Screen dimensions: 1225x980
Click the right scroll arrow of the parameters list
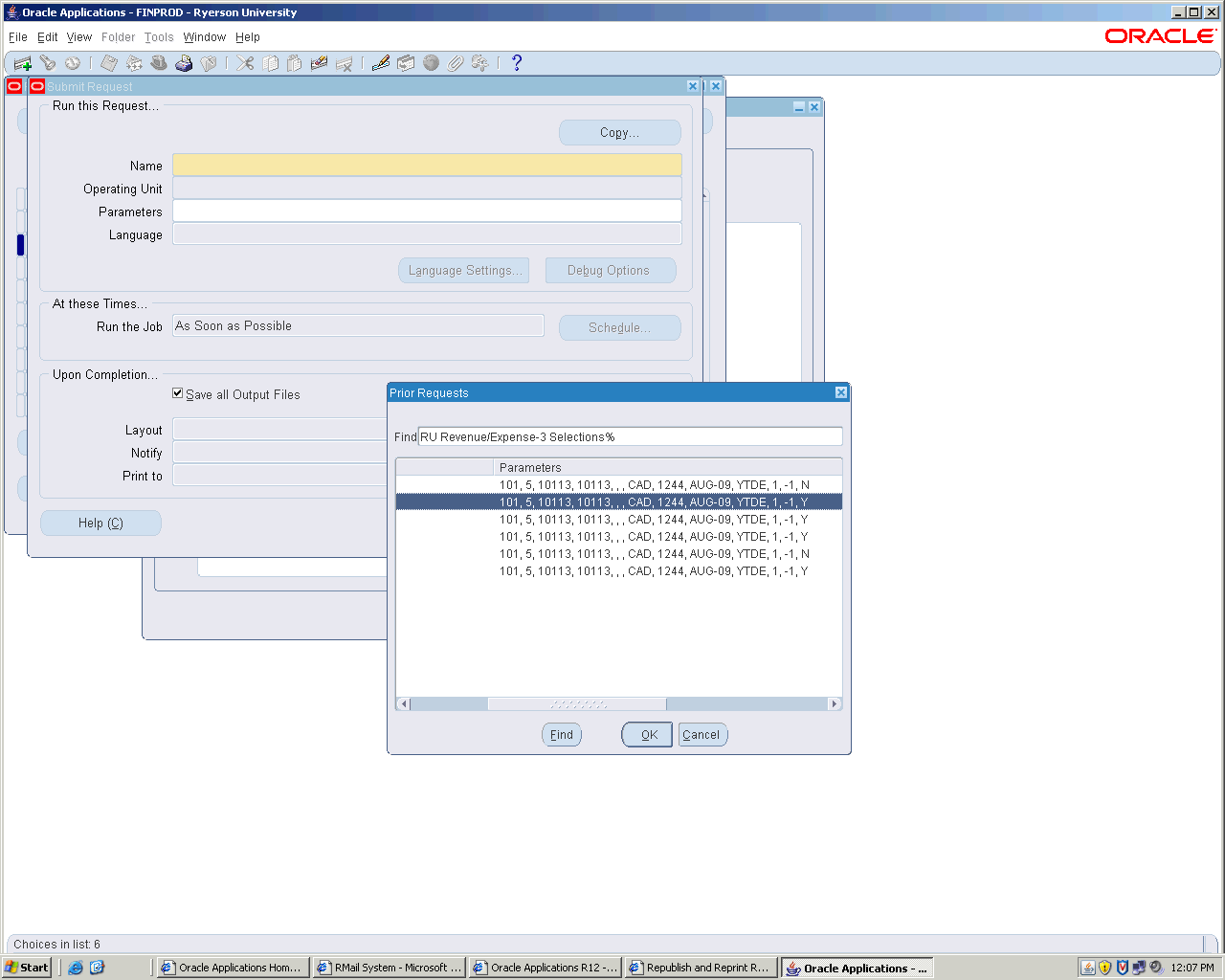point(835,704)
